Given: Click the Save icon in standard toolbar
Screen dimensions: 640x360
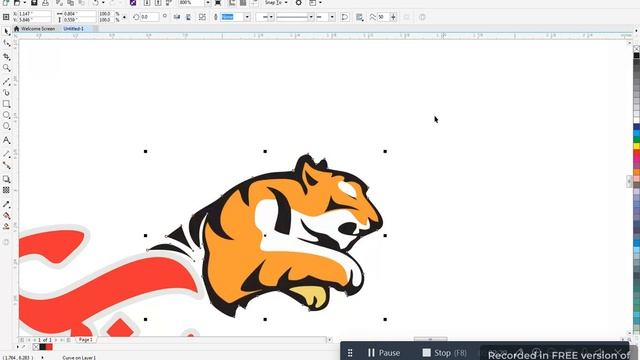Looking at the screenshot, I should coord(34,3).
